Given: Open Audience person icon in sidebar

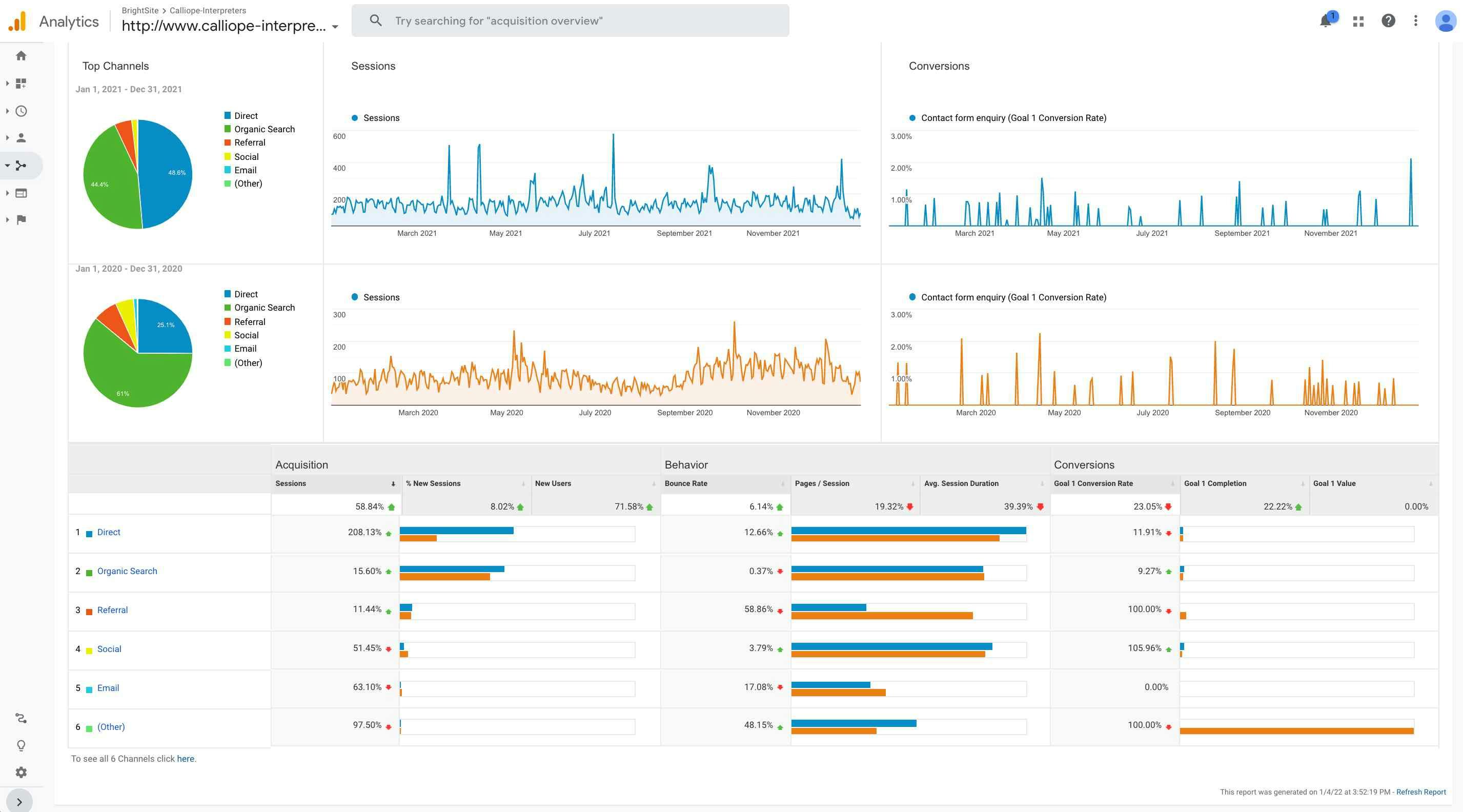Looking at the screenshot, I should (21, 138).
